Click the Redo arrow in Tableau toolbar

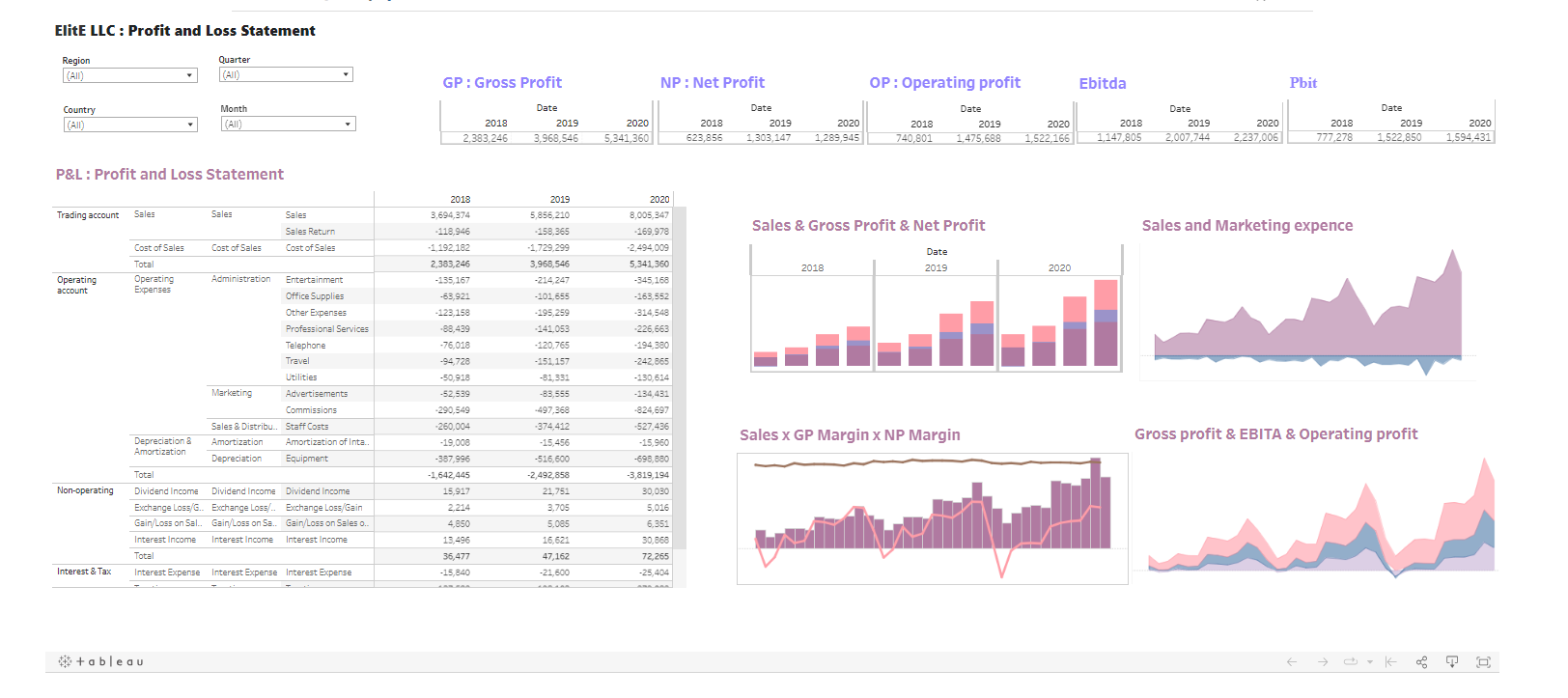pyautogui.click(x=1323, y=661)
